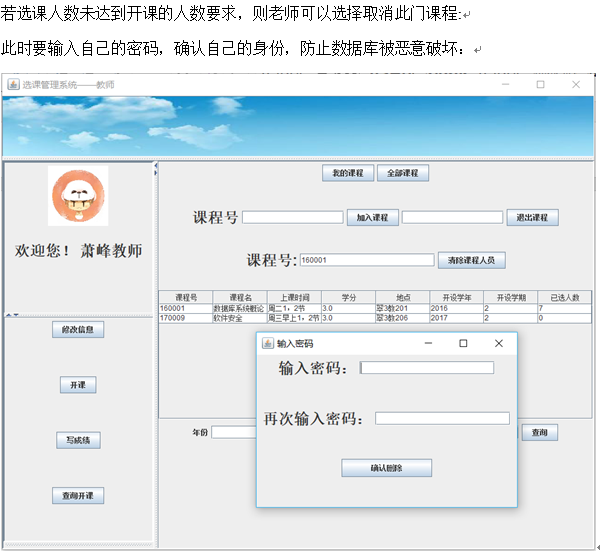This screenshot has height=557, width=600.
Task: Focus the 再次输入密码 field
Action: (442, 418)
